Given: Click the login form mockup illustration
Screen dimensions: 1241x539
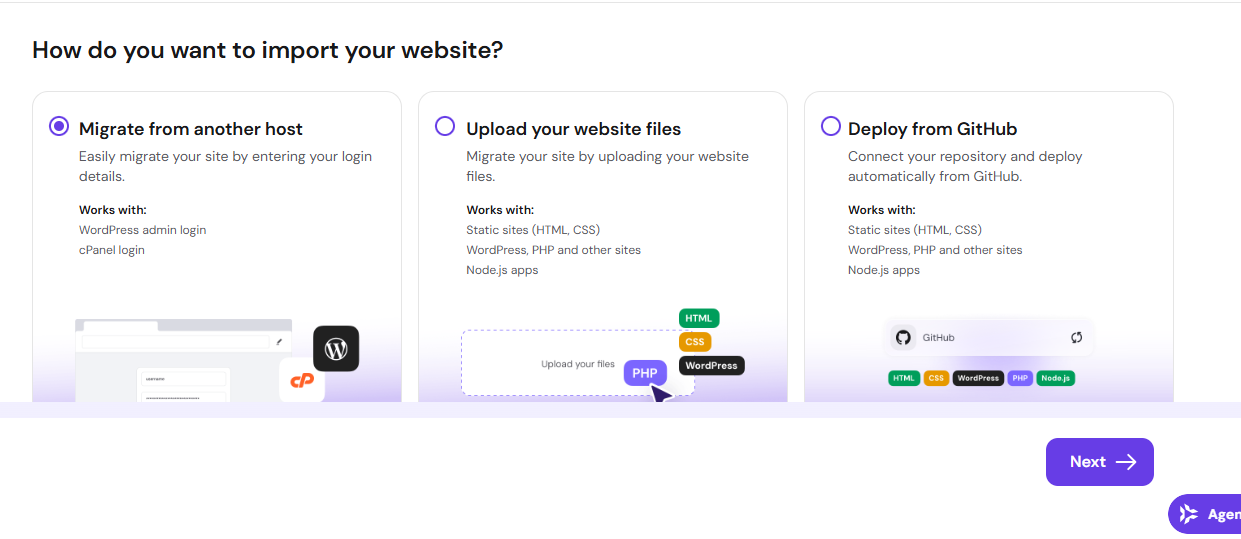Looking at the screenshot, I should pos(183,385).
